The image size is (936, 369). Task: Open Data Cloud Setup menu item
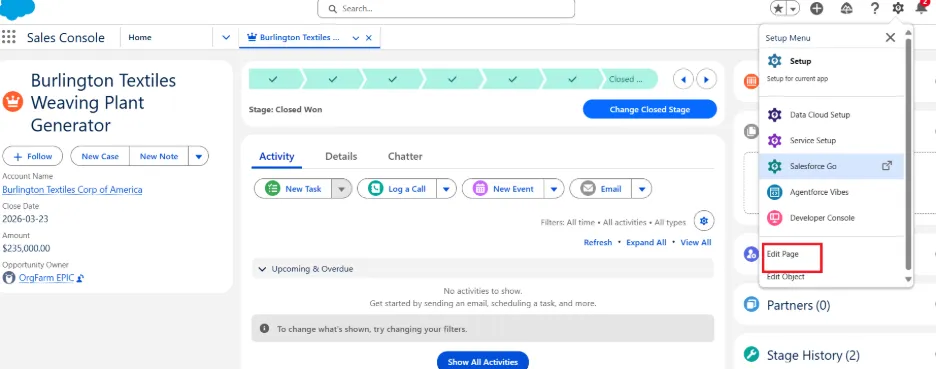point(832,115)
